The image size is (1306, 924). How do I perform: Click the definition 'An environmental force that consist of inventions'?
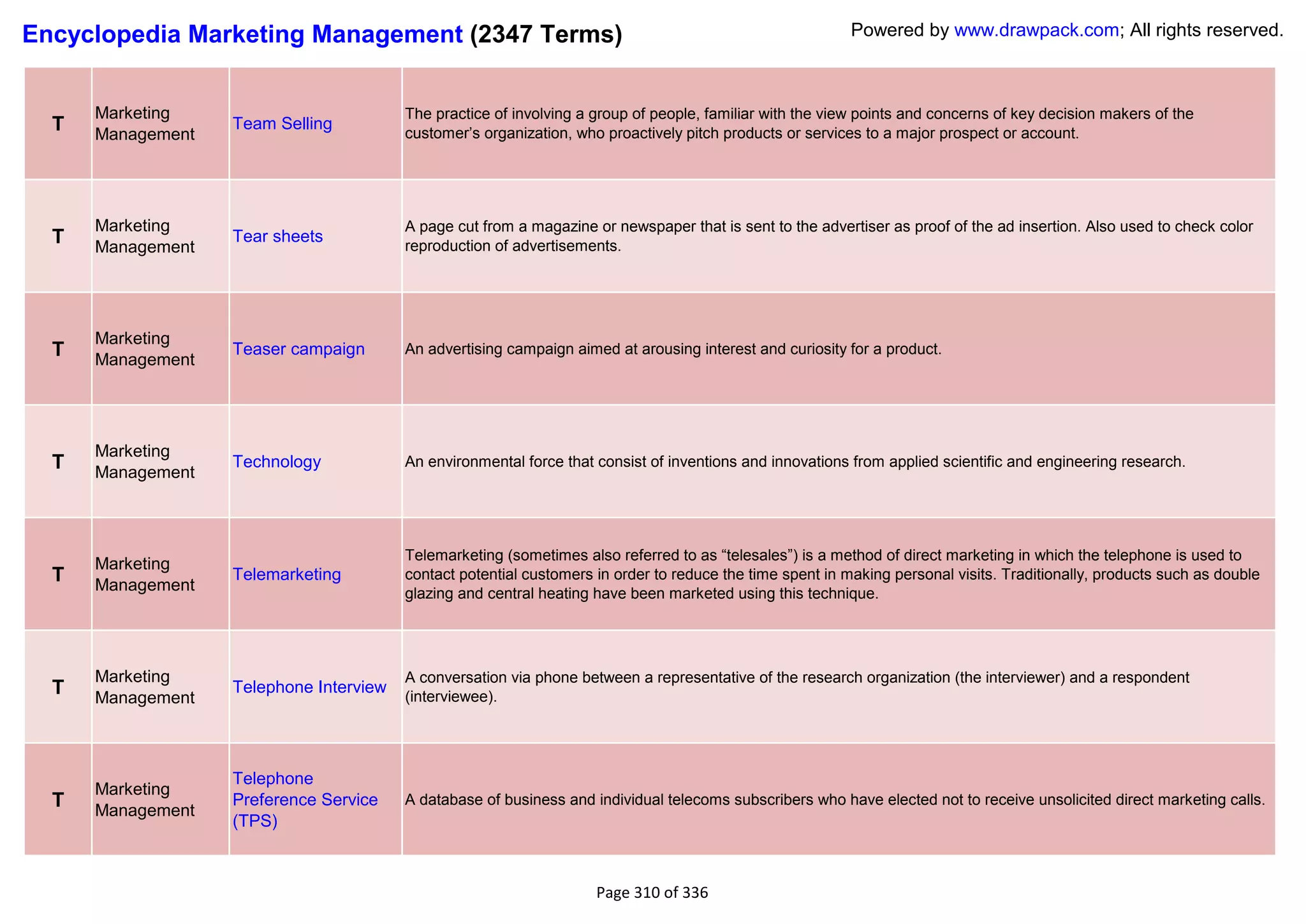click(795, 462)
